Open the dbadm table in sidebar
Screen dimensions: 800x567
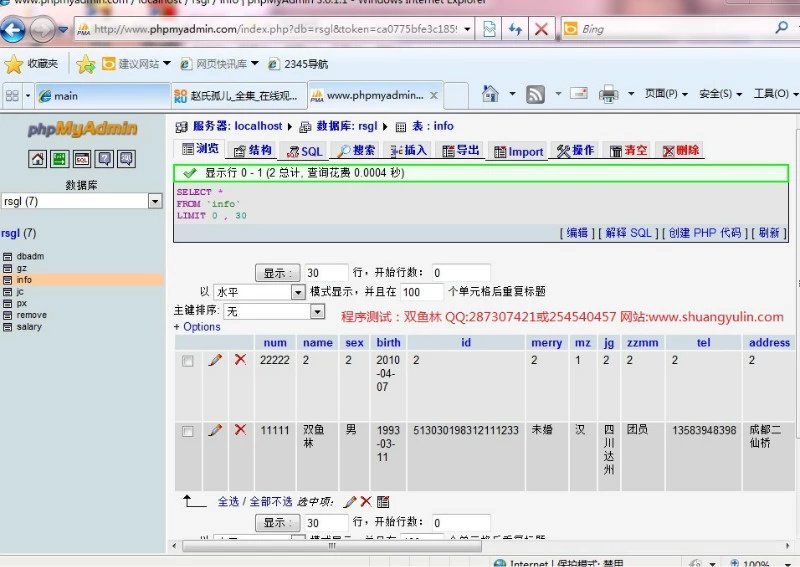[30, 256]
